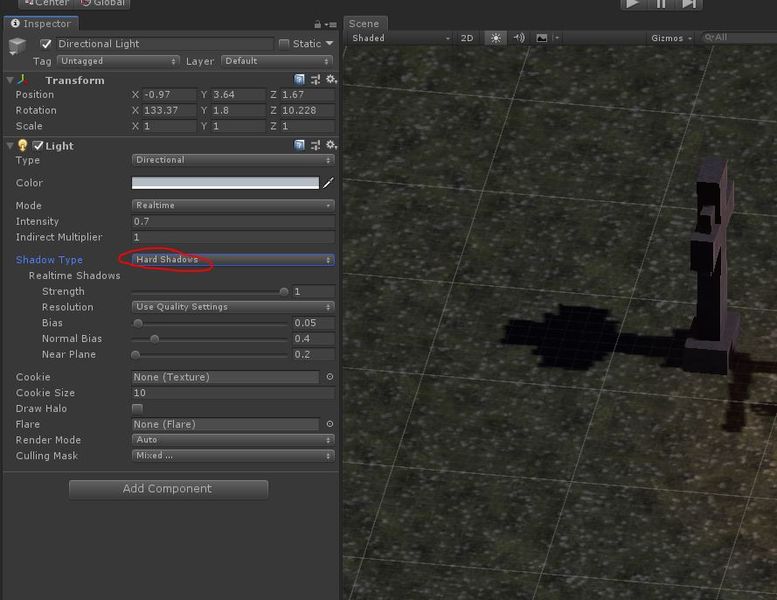The image size is (777, 600).
Task: Open the Shaded draw mode dropdown
Action: [400, 38]
